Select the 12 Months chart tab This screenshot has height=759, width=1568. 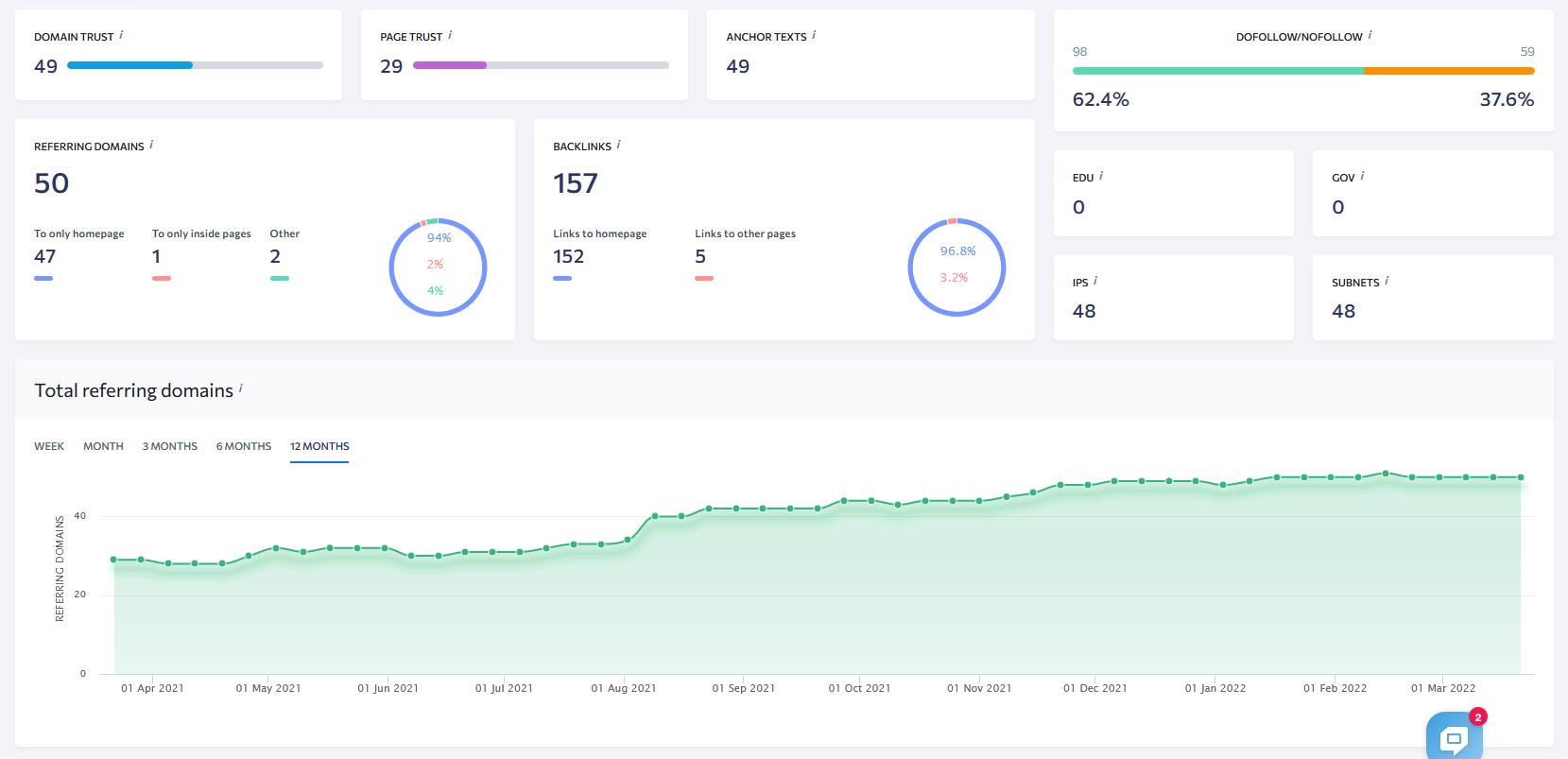point(319,446)
